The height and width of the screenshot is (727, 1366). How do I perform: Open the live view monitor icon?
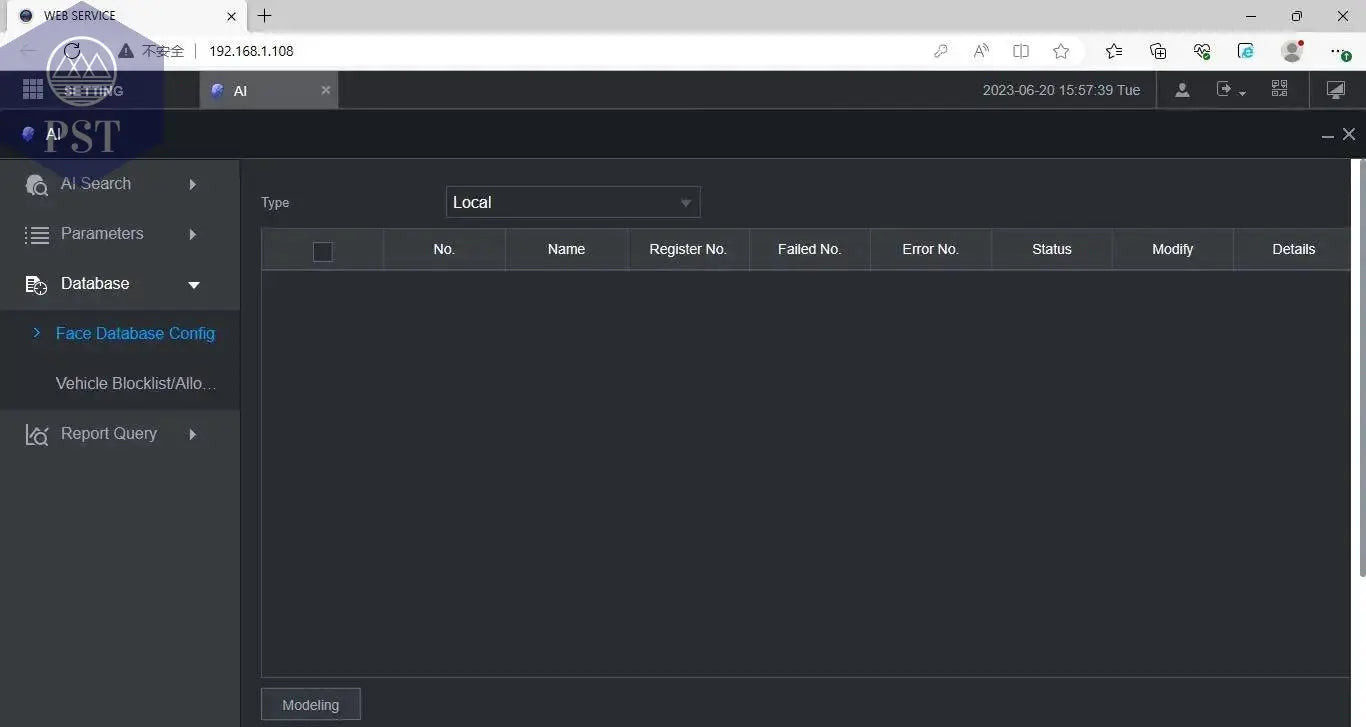1335,90
